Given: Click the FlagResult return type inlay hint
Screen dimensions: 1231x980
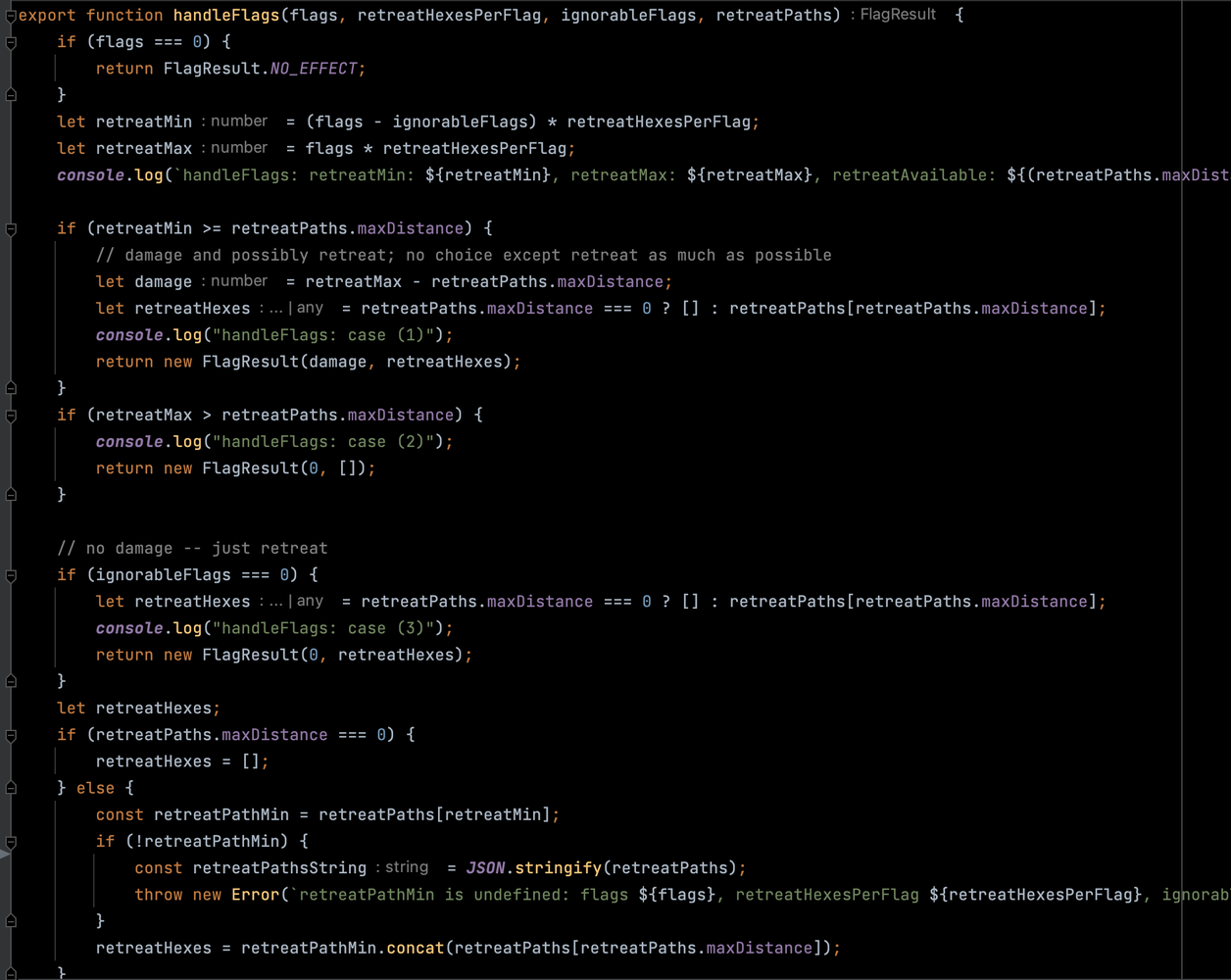Looking at the screenshot, I should (x=897, y=15).
